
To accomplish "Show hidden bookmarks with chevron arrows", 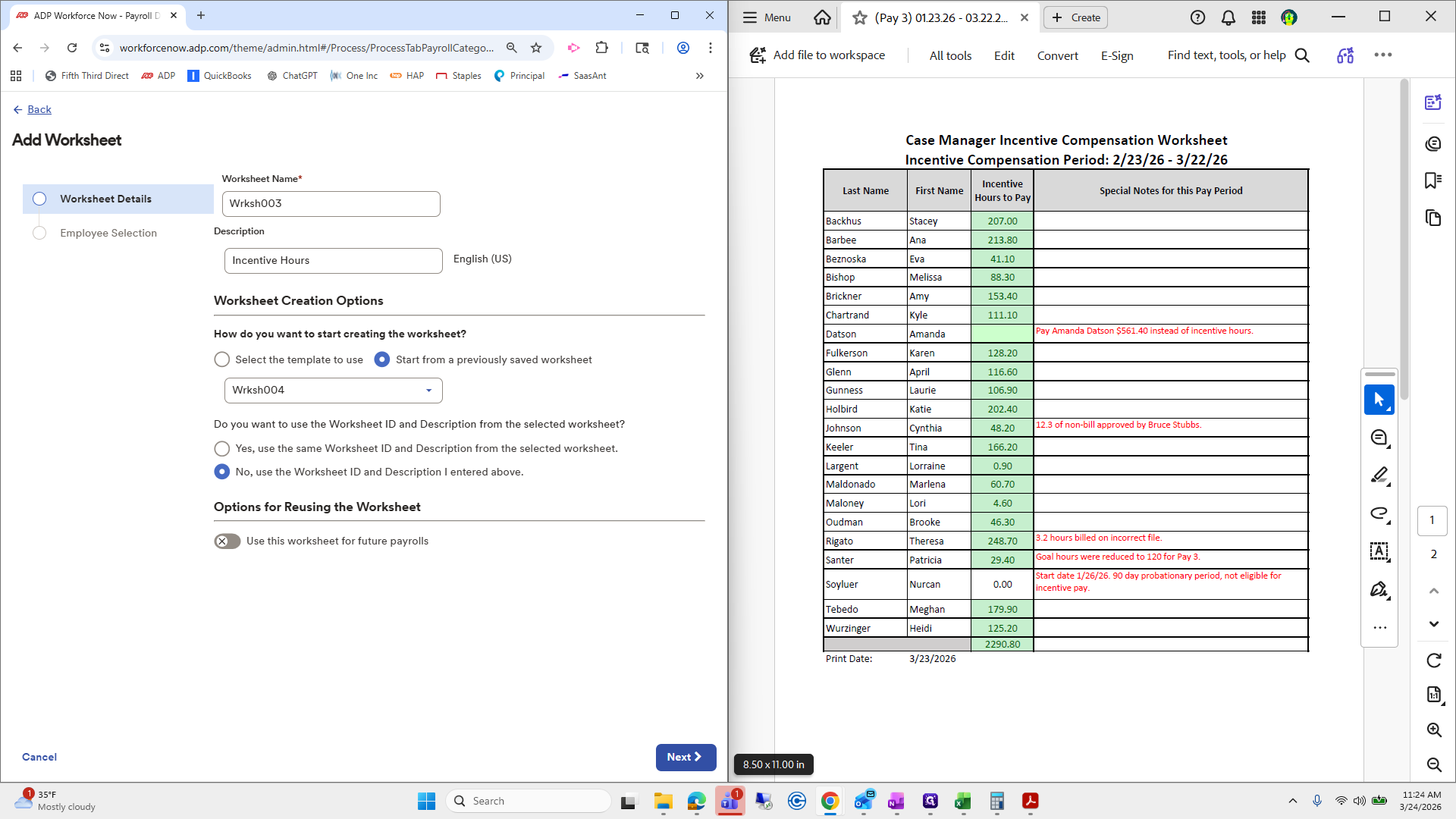I will tap(699, 76).
